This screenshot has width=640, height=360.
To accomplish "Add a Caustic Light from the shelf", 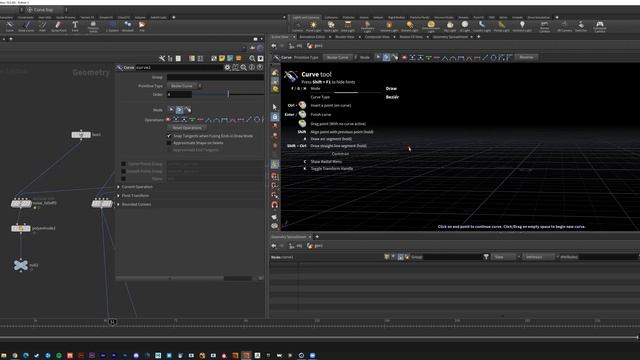I will tap(482, 27).
